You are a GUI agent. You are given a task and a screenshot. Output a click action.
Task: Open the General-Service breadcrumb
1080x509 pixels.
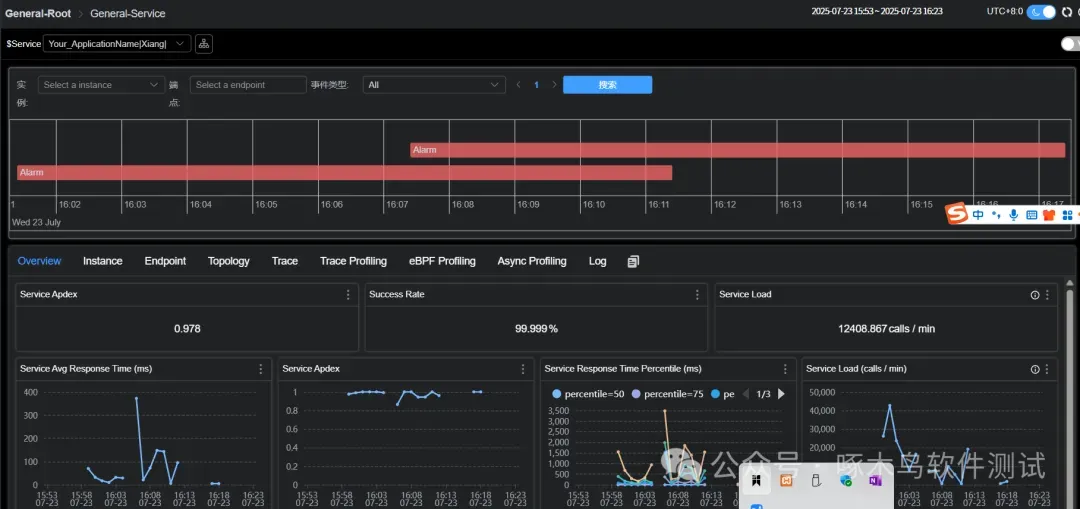[x=127, y=13]
